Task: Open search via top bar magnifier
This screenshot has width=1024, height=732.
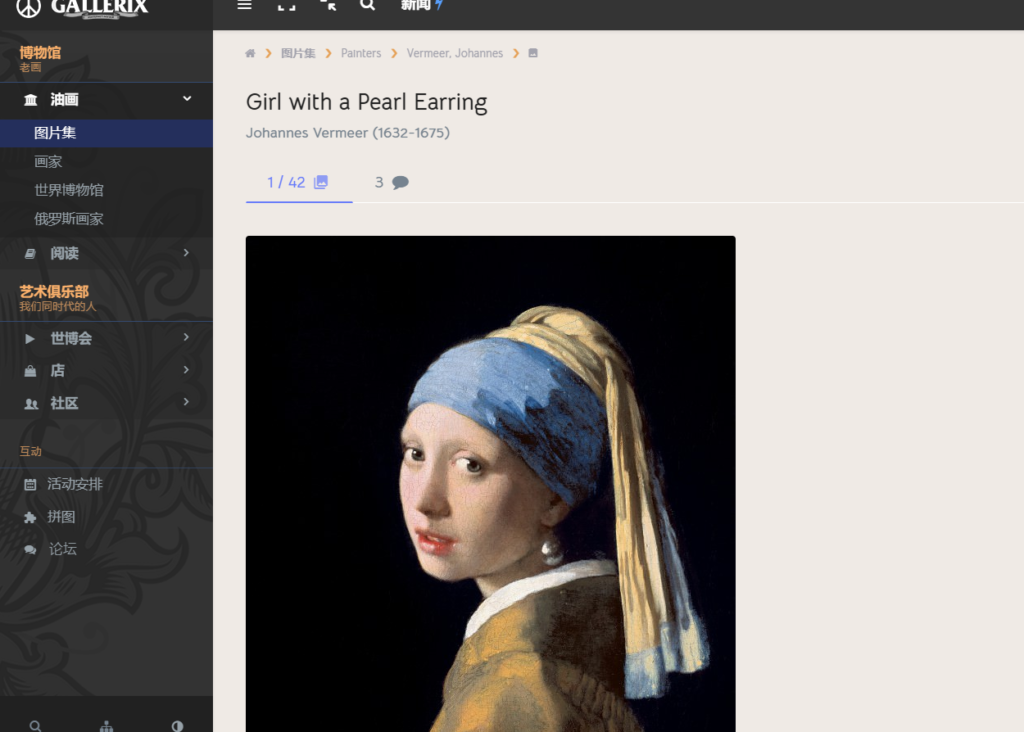Action: coord(368,5)
